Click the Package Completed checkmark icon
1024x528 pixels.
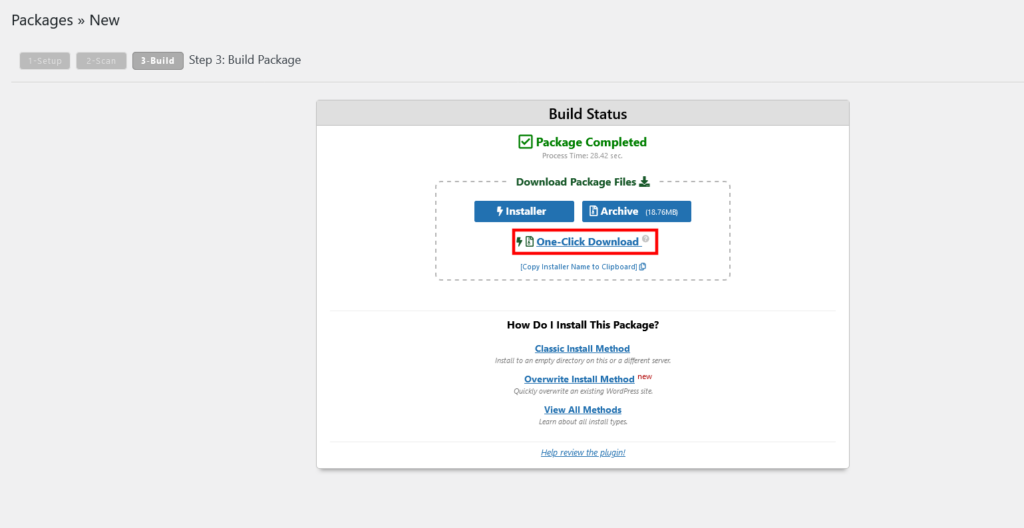[x=525, y=142]
